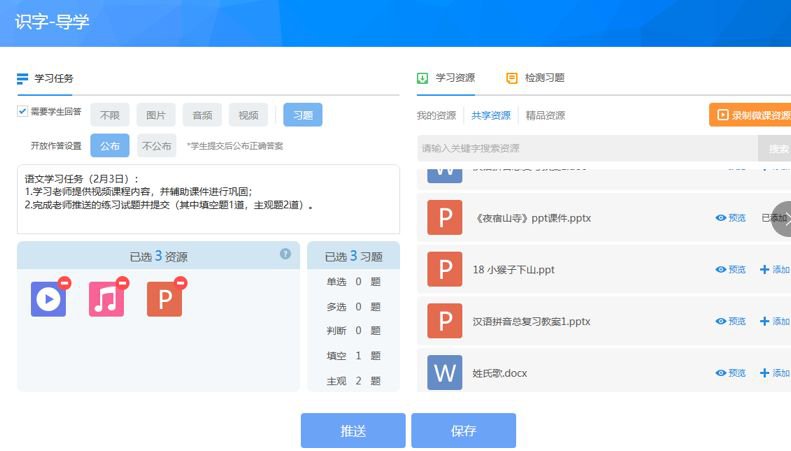Click the help question mark icon
This screenshot has width=791, height=451.
tap(285, 254)
